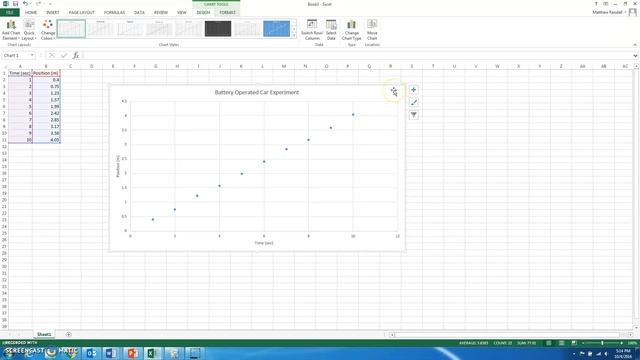Select the blue background chart style thumbnail
640x360 pixels.
276,29
